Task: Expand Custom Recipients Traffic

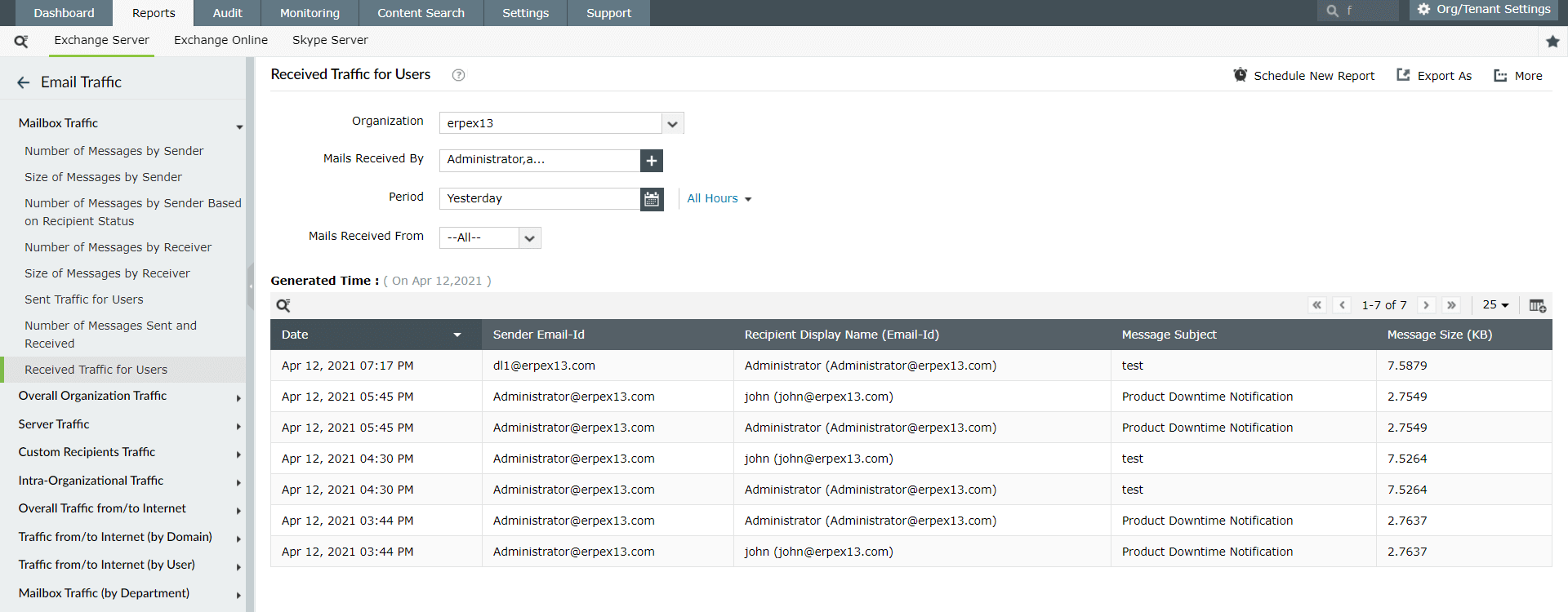Action: point(238,455)
